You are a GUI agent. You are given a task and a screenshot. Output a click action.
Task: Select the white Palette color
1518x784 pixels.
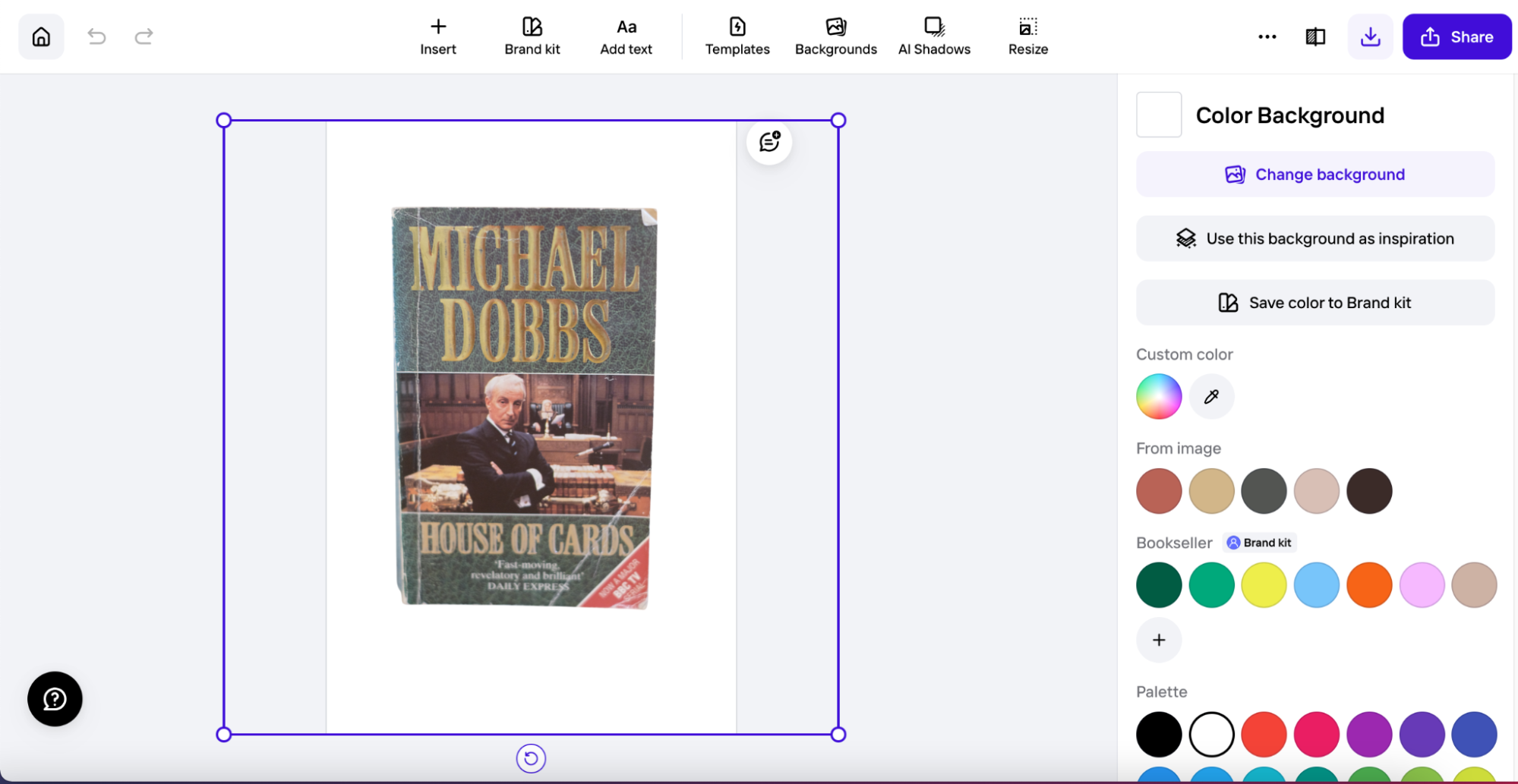coord(1212,735)
